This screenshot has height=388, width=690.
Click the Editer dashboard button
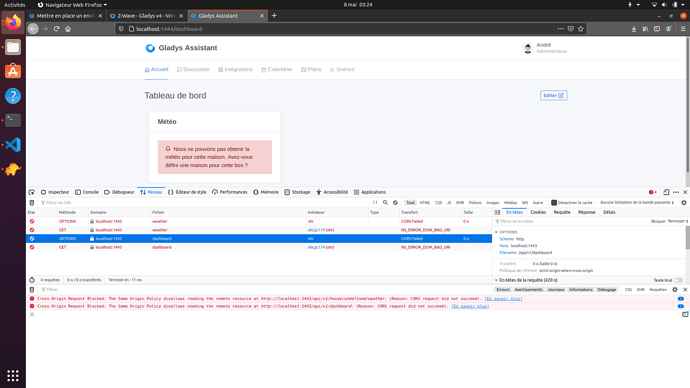coord(553,95)
